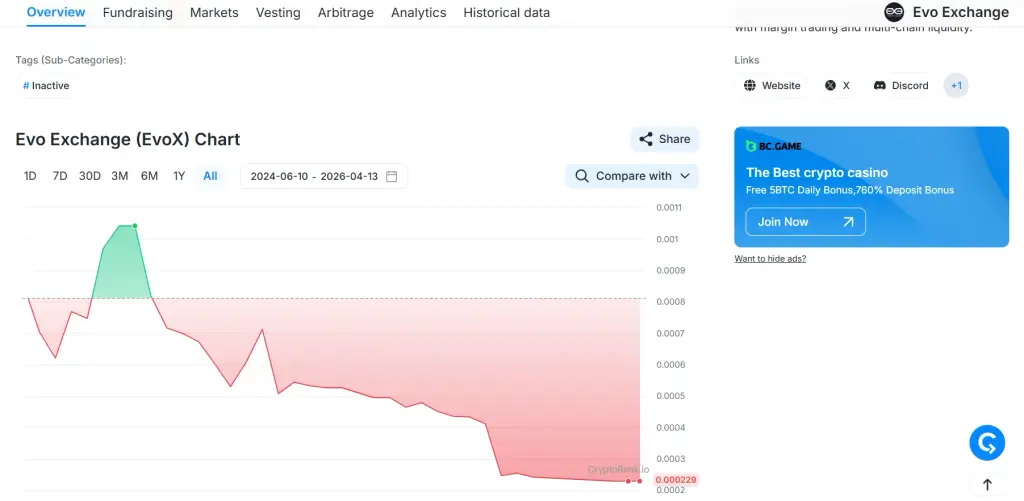Select the 3M chart range
The width and height of the screenshot is (1024, 501).
120,176
